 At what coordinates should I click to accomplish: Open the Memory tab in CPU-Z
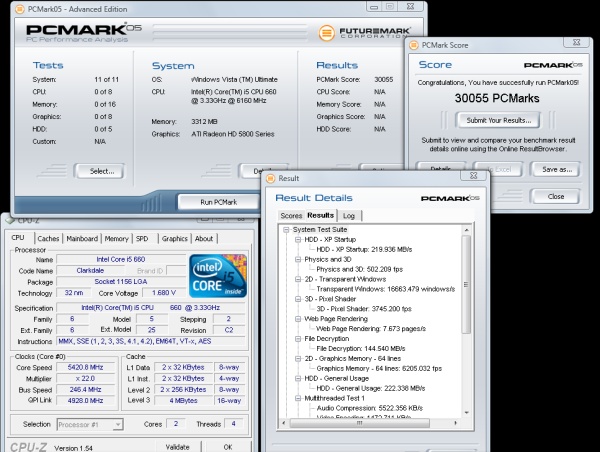[116, 238]
